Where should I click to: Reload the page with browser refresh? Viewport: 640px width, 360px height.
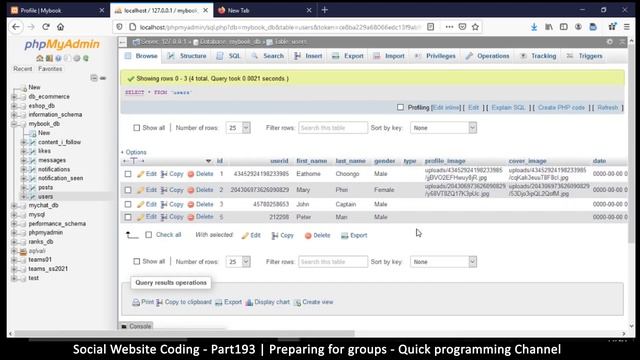tap(46, 27)
